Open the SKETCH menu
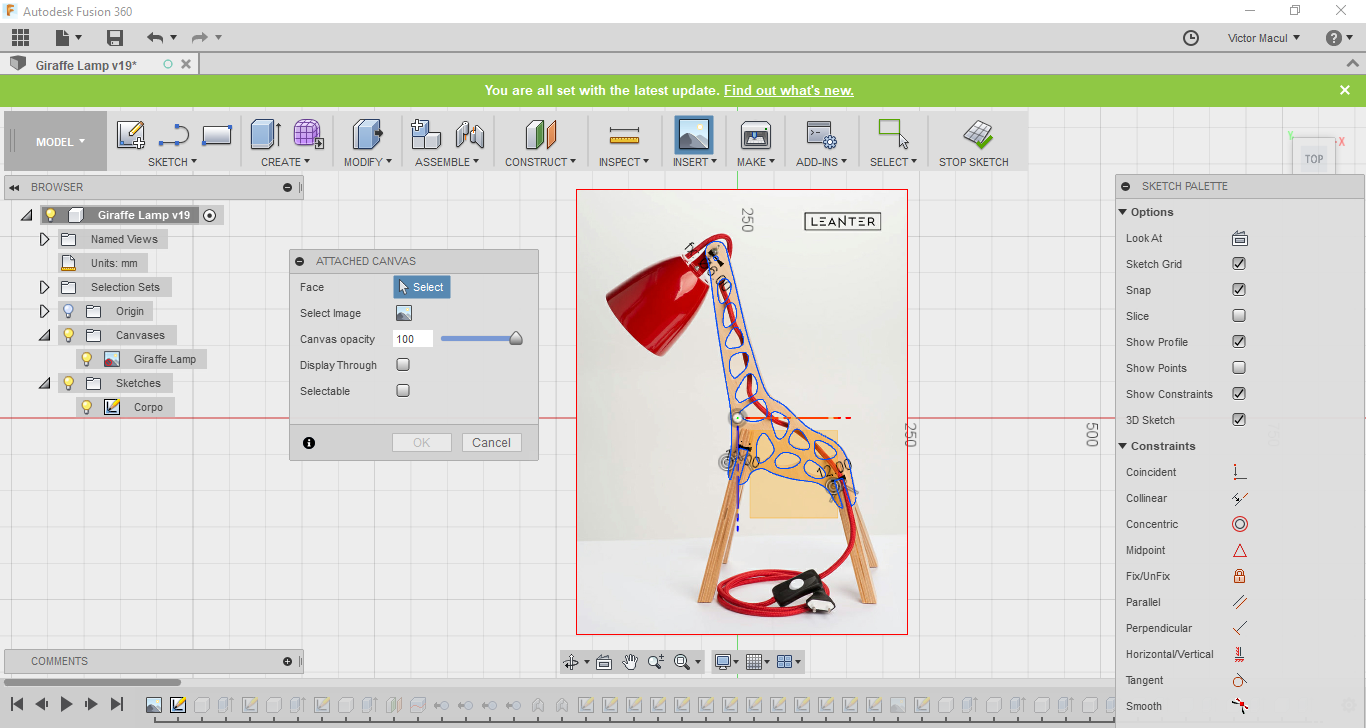1366x728 pixels. (x=172, y=162)
